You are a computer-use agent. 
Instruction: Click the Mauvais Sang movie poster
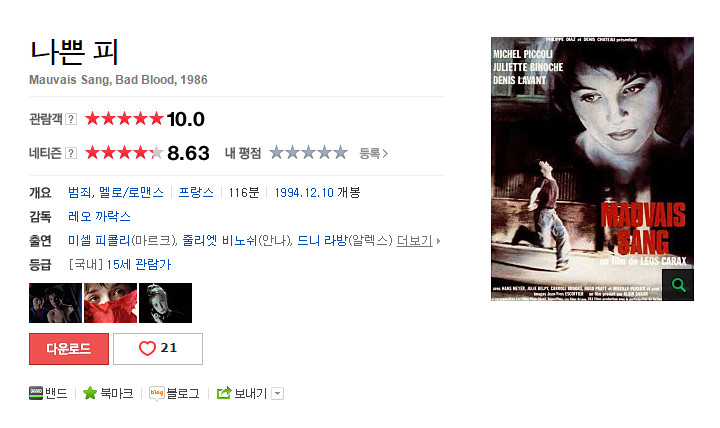click(592, 169)
